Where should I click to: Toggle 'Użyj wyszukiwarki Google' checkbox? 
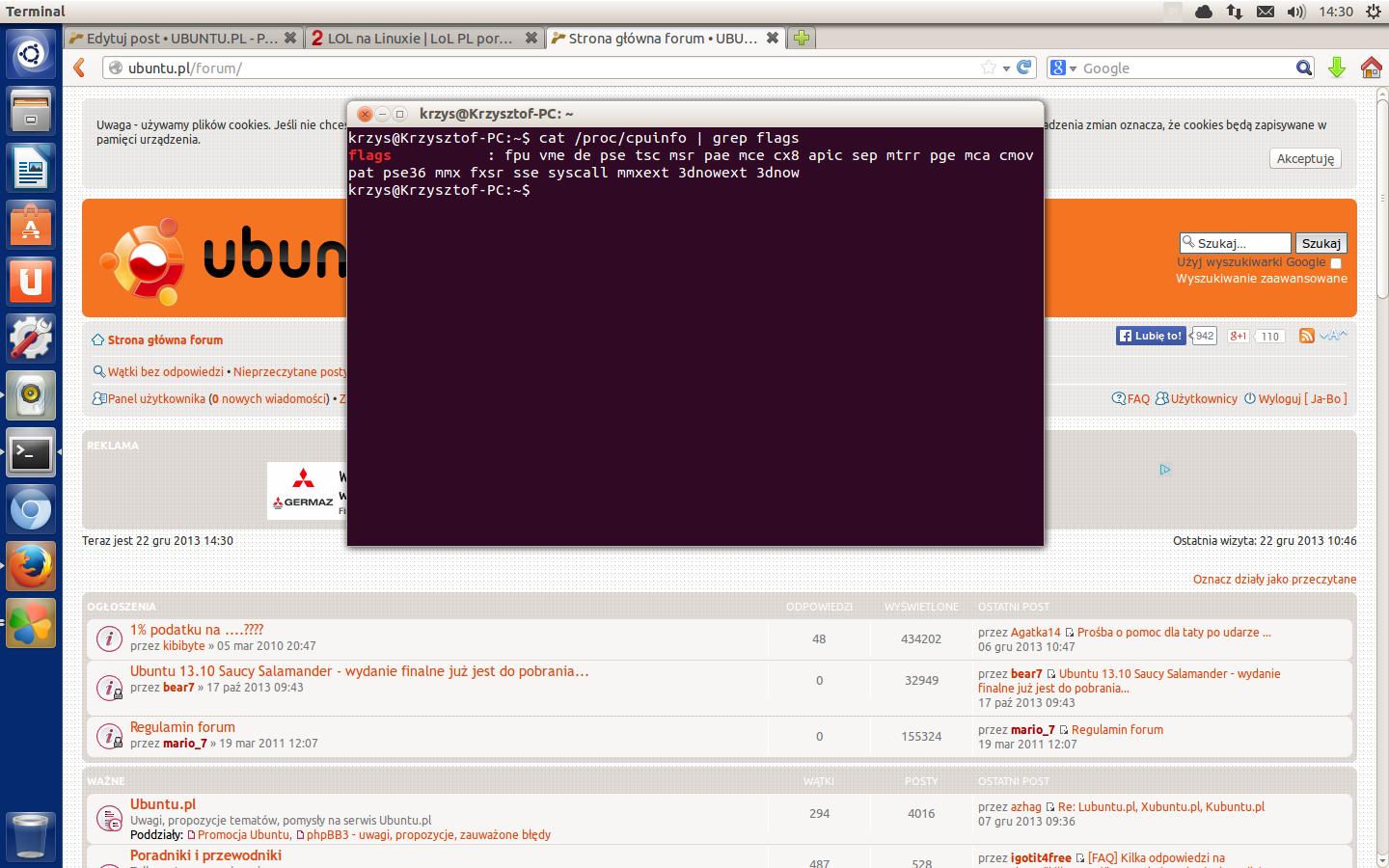(1336, 263)
